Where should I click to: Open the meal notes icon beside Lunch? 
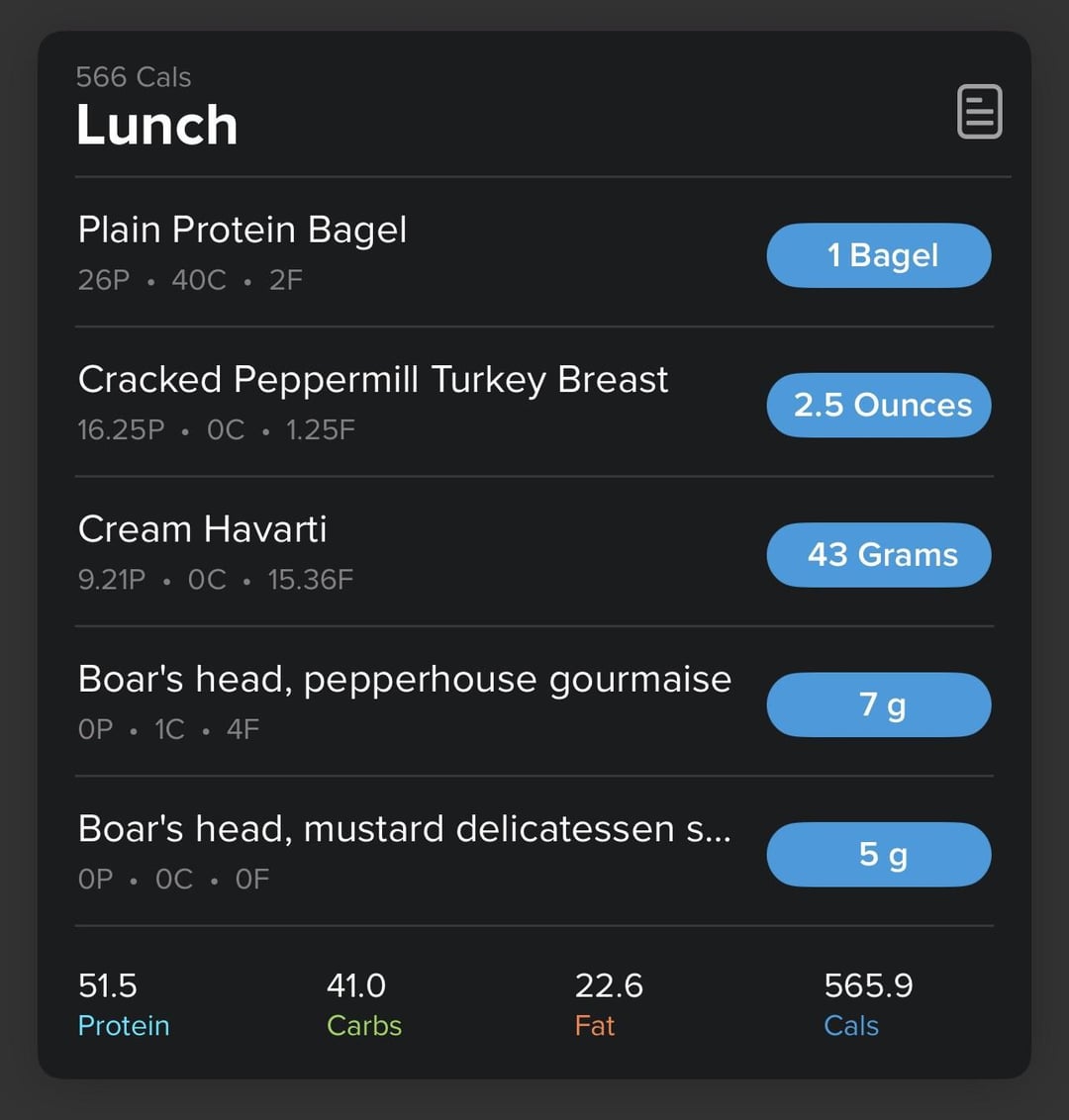[979, 112]
